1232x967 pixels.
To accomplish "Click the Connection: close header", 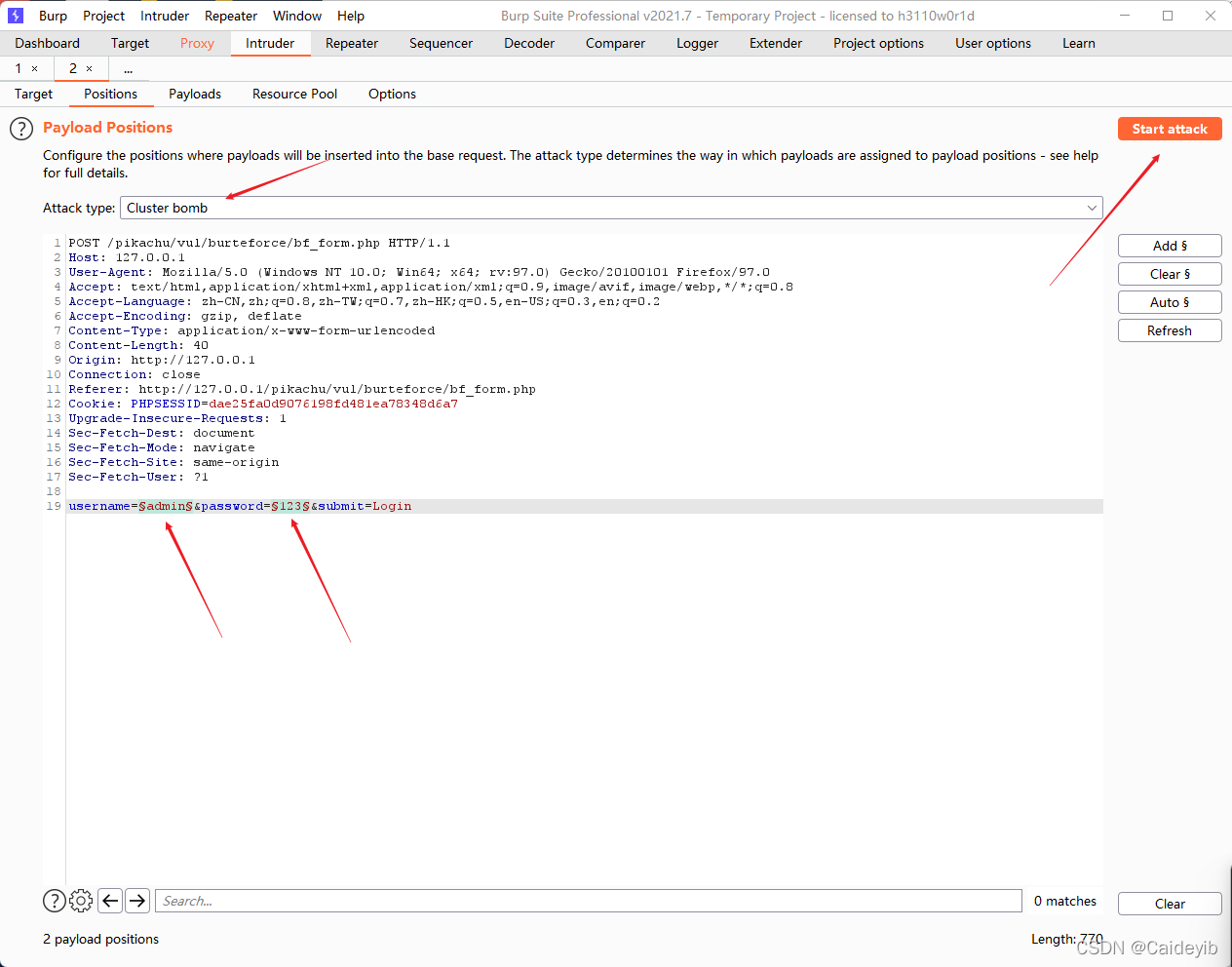I will pos(135,374).
